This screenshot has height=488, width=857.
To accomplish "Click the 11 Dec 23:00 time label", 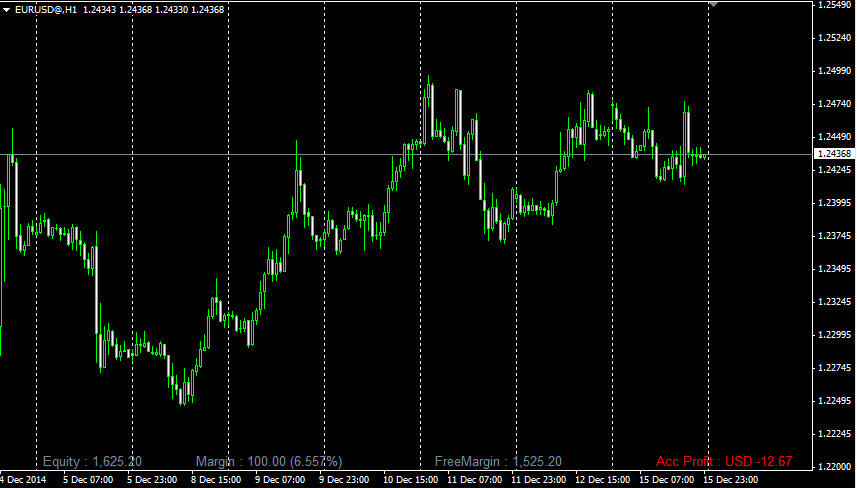I will tap(538, 480).
